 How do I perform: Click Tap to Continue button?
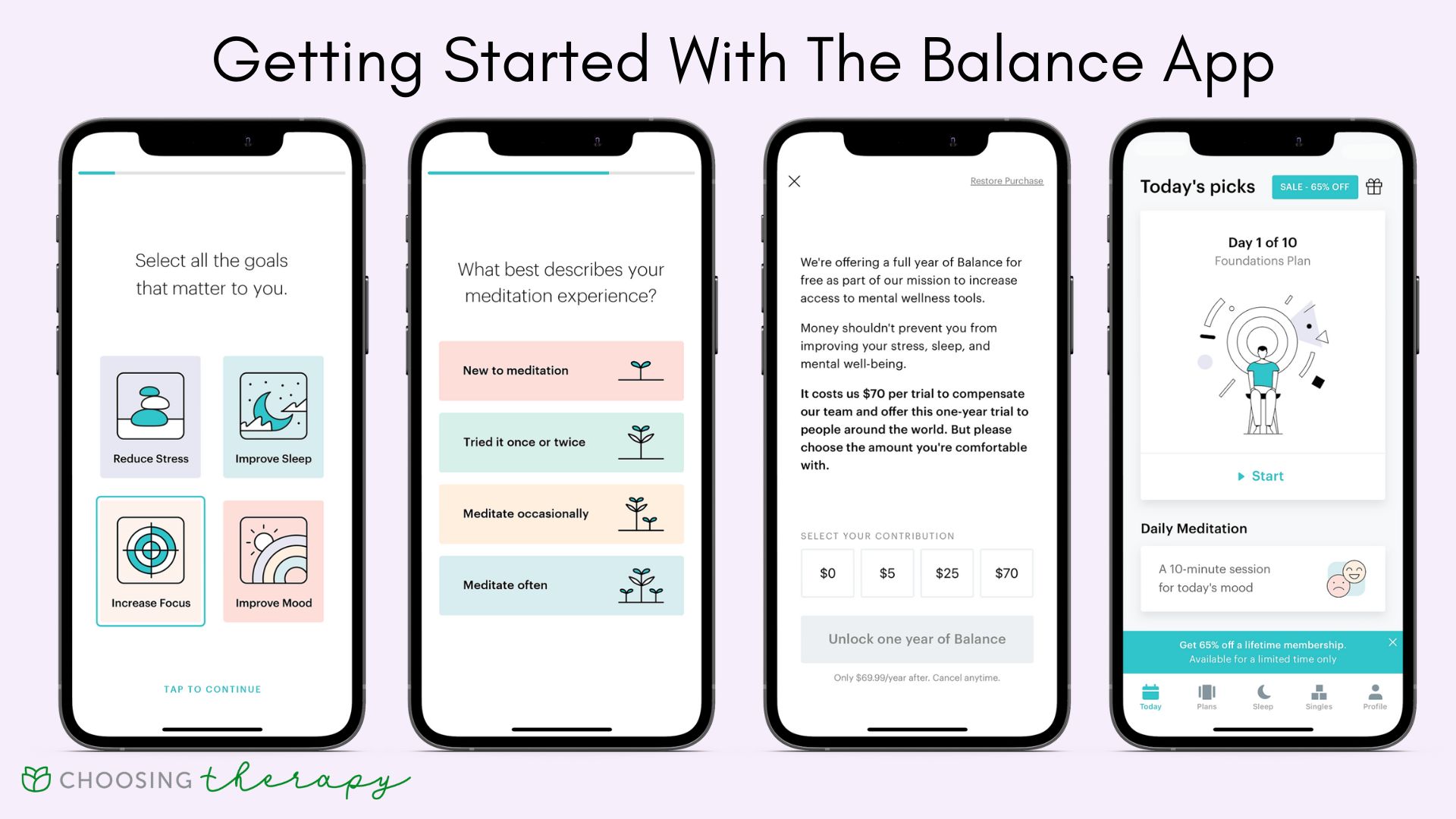coord(213,689)
